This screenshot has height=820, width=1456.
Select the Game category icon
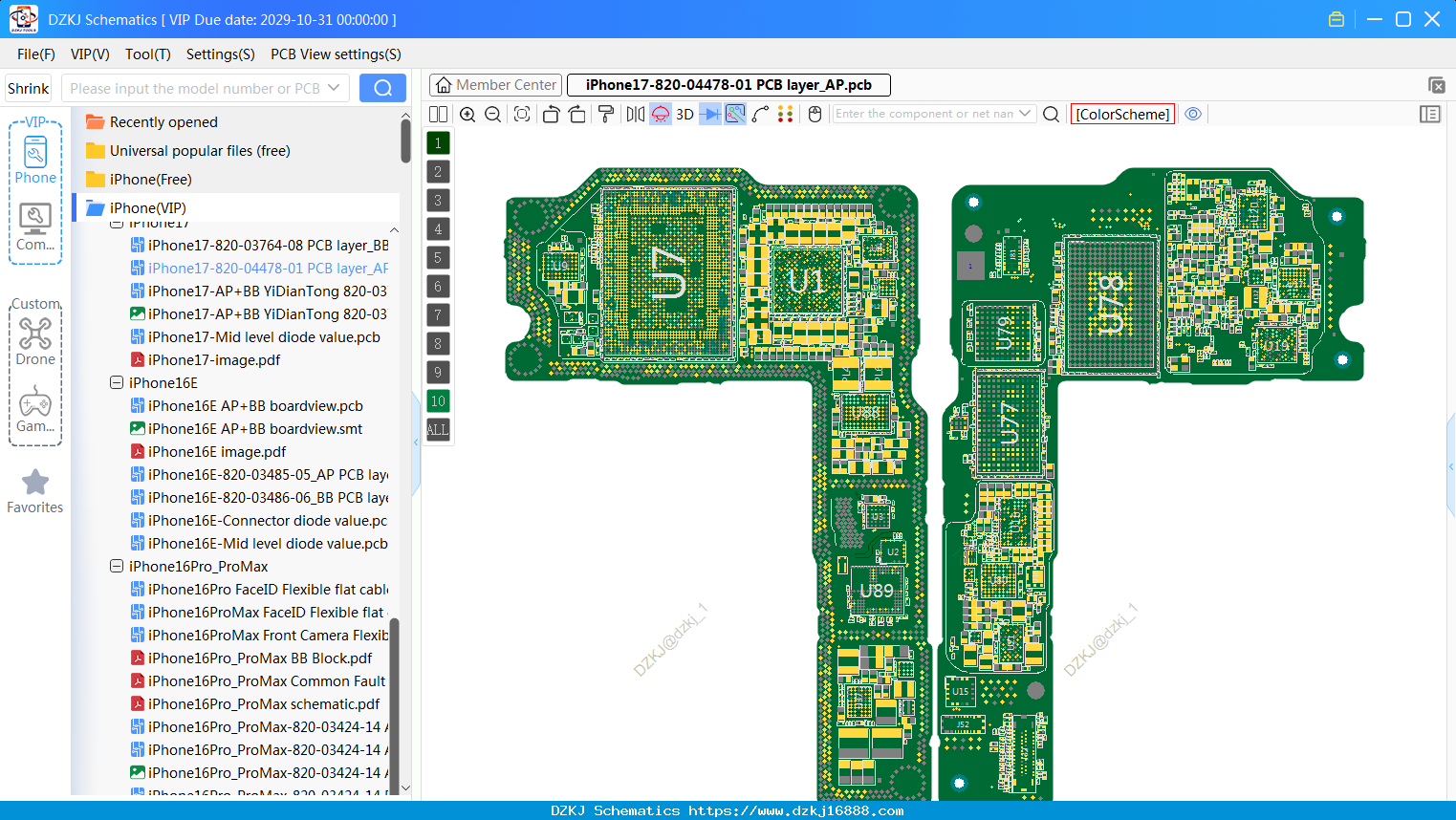[35, 409]
